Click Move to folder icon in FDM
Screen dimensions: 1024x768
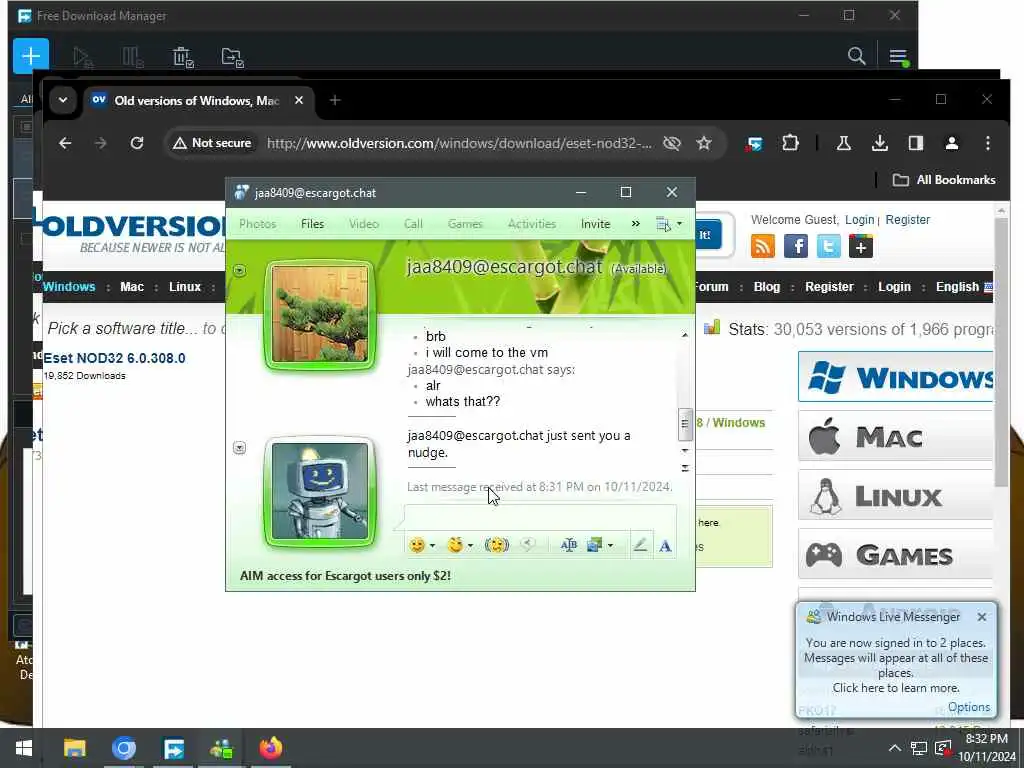coord(232,57)
